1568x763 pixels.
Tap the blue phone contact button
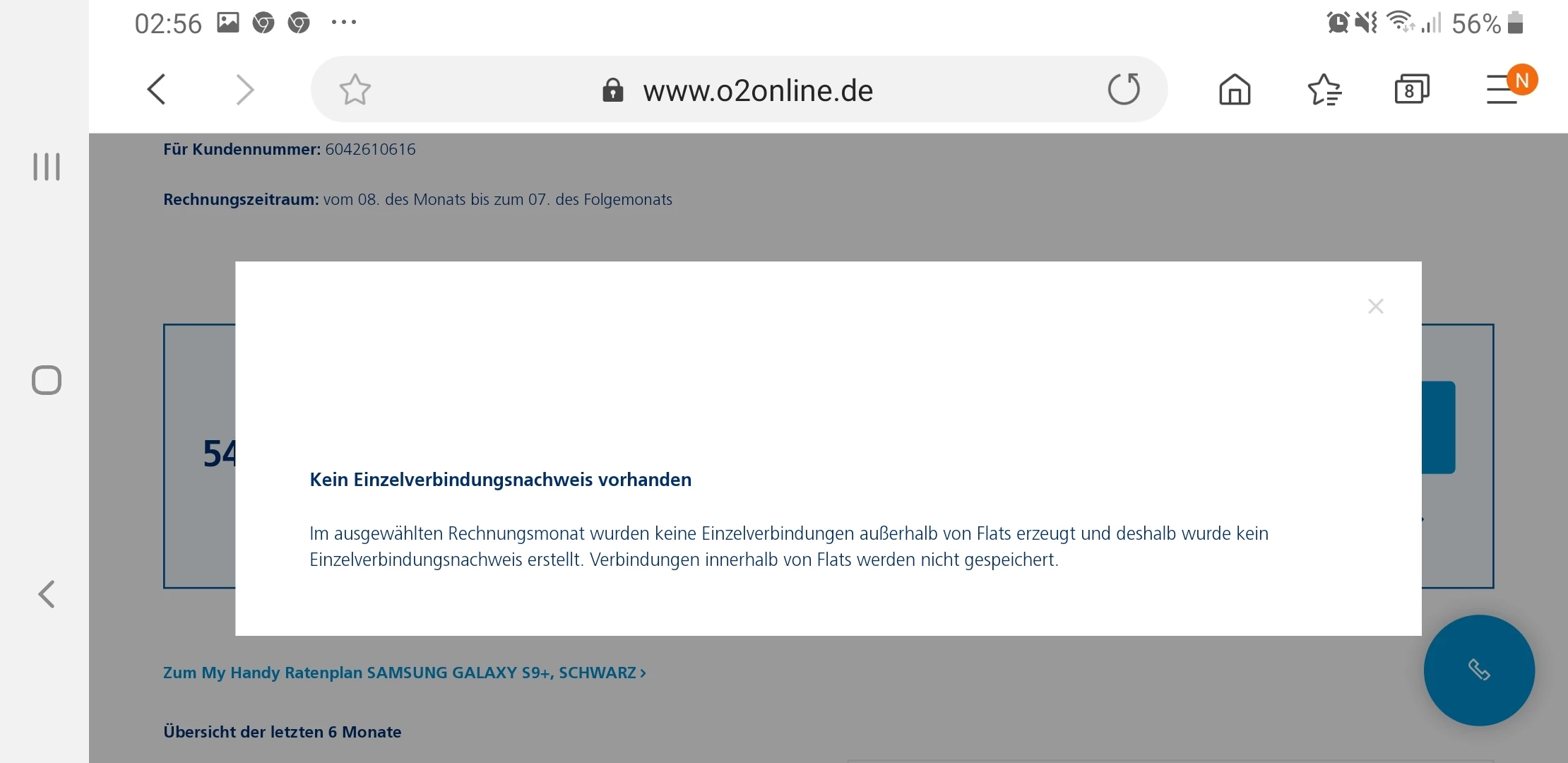click(x=1479, y=670)
